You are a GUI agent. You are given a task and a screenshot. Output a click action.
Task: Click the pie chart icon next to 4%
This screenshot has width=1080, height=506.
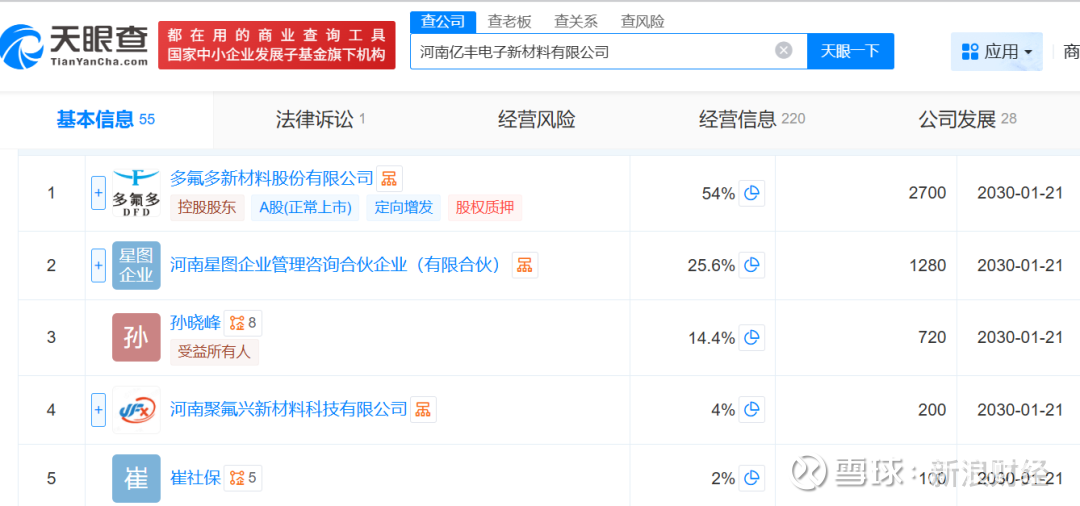[x=752, y=409]
